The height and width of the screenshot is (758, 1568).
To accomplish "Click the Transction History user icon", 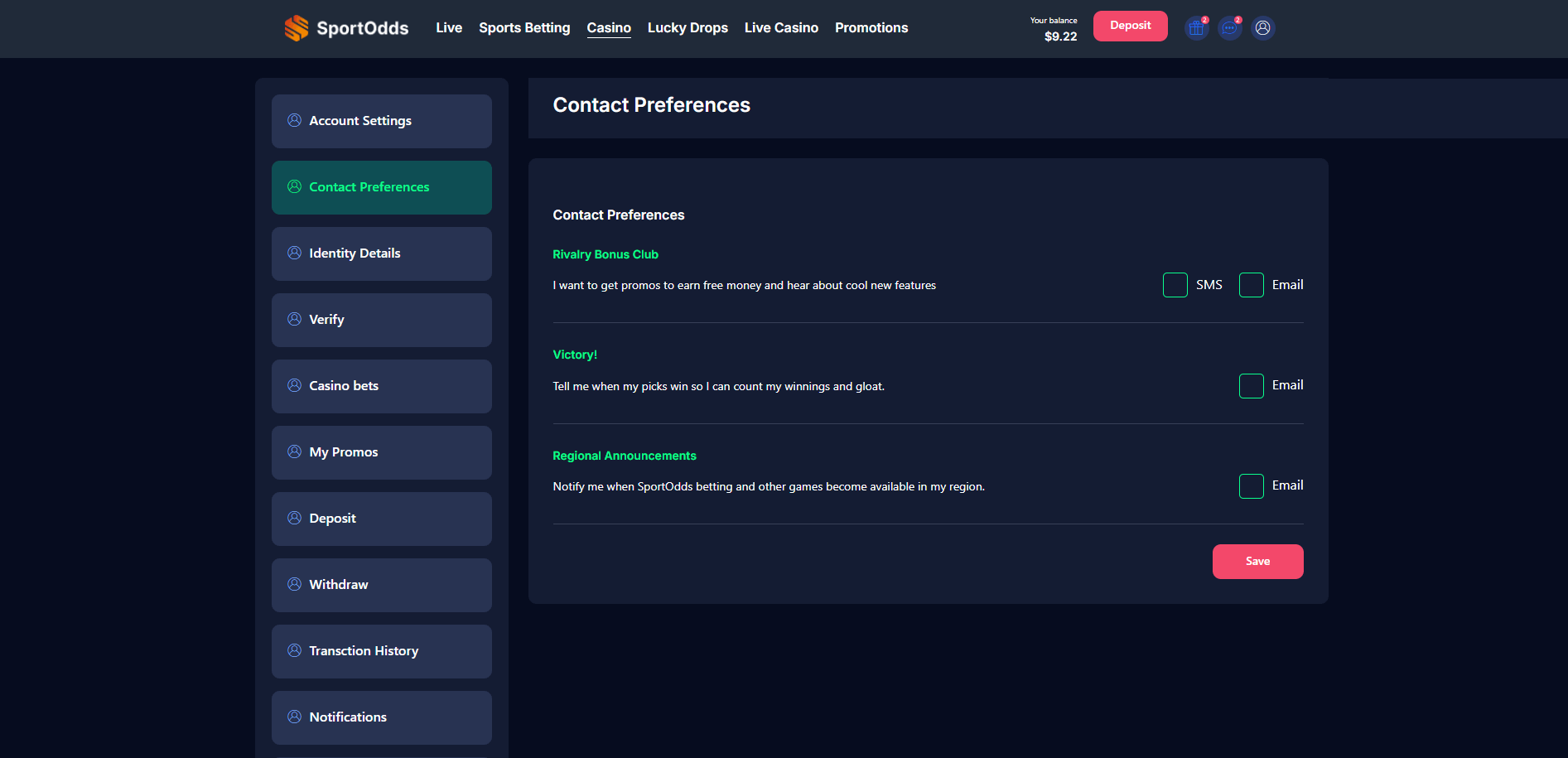I will pos(294,650).
